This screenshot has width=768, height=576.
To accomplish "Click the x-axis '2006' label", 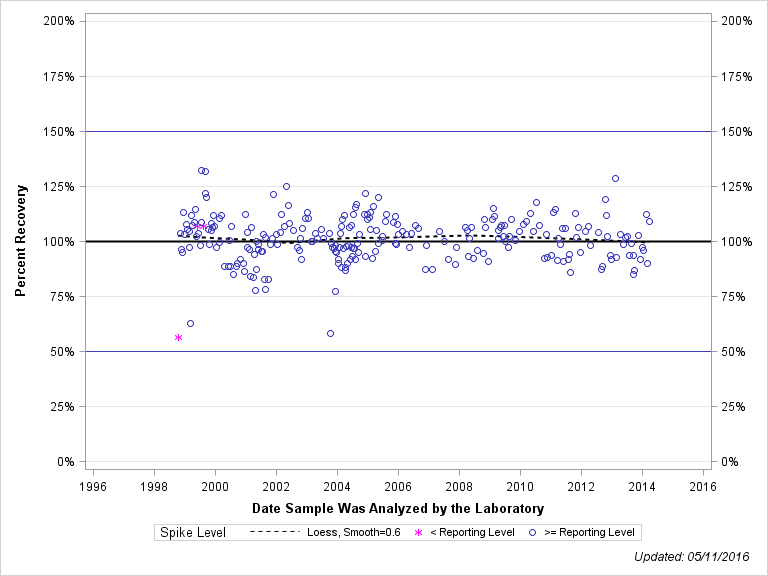I will (398, 486).
